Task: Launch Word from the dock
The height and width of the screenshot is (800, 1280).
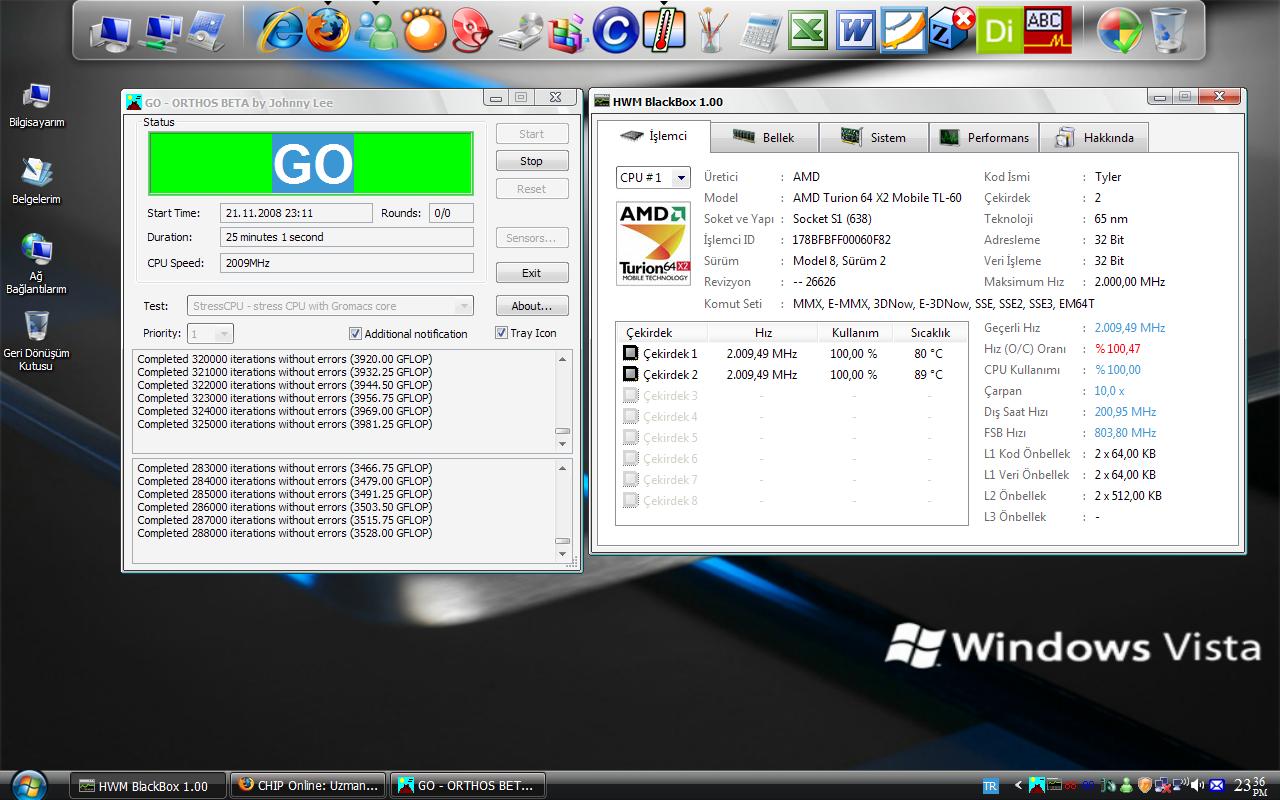Action: [x=856, y=30]
